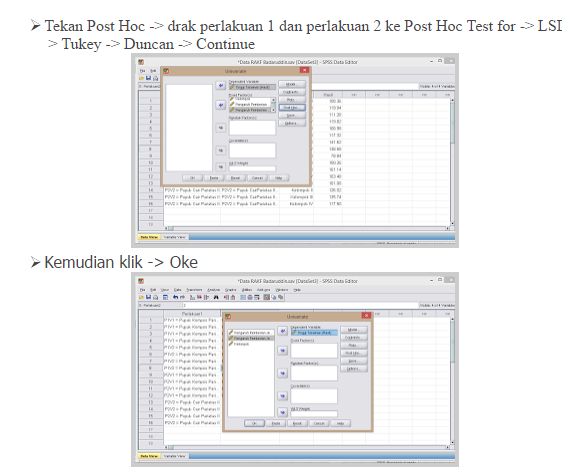This screenshot has height=469, width=562.
Task: Click the Split File icon in the lower SPSS toolbar
Action: point(243,297)
